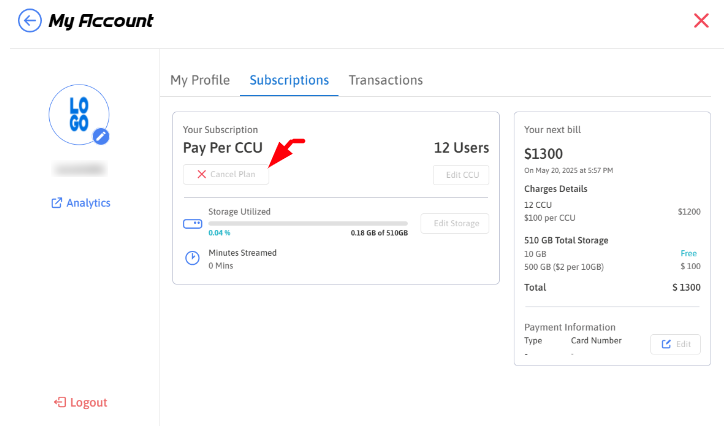Click the Edit Storage button
This screenshot has height=426, width=724.
click(455, 223)
